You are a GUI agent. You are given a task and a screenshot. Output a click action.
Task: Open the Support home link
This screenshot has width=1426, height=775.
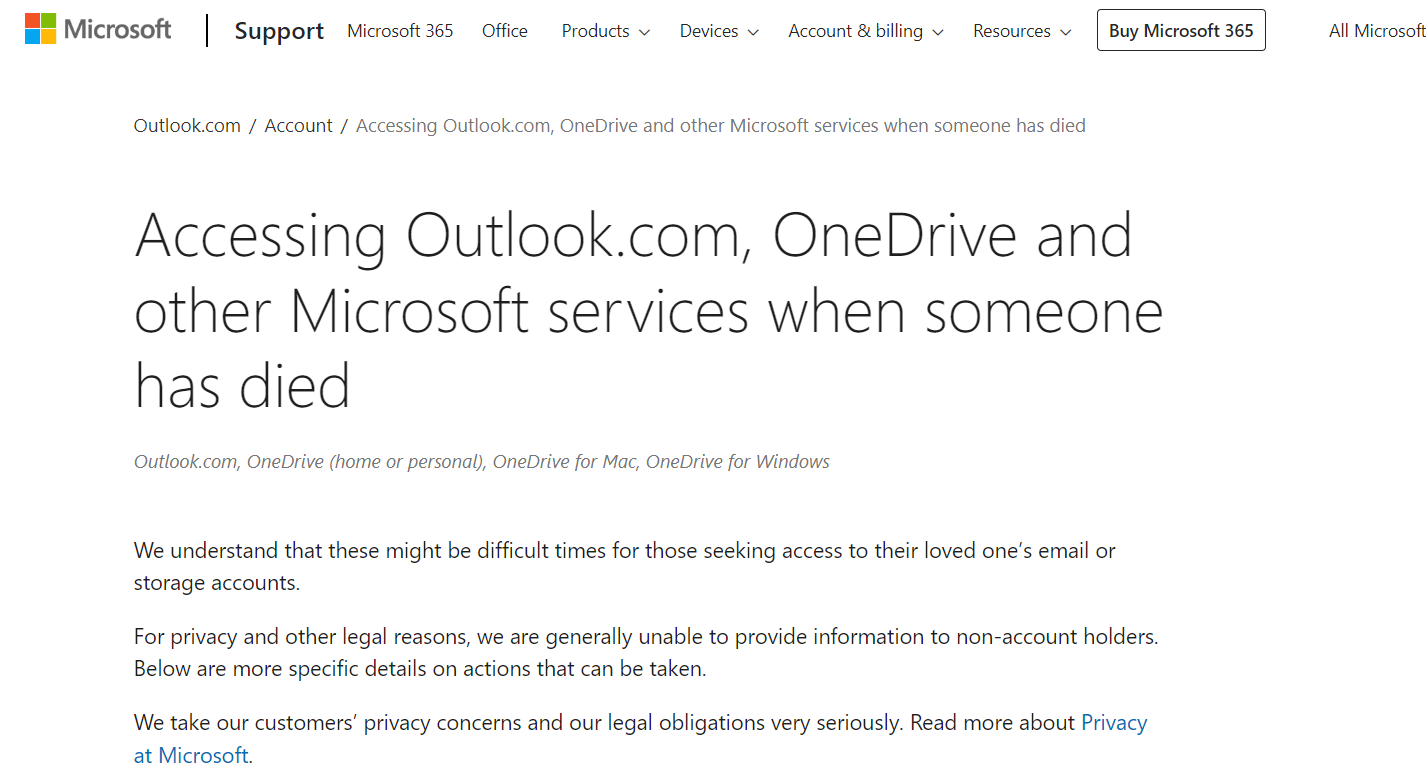click(x=279, y=31)
